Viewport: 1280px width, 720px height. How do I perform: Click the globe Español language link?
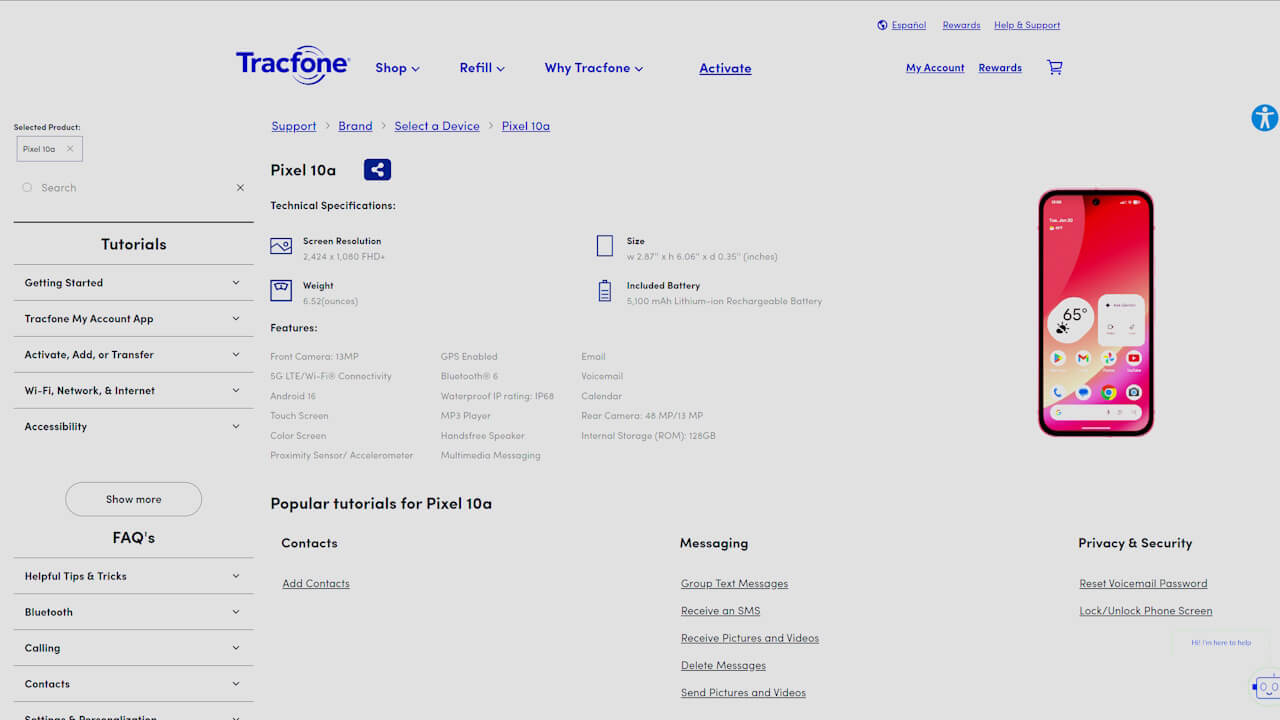(x=902, y=25)
